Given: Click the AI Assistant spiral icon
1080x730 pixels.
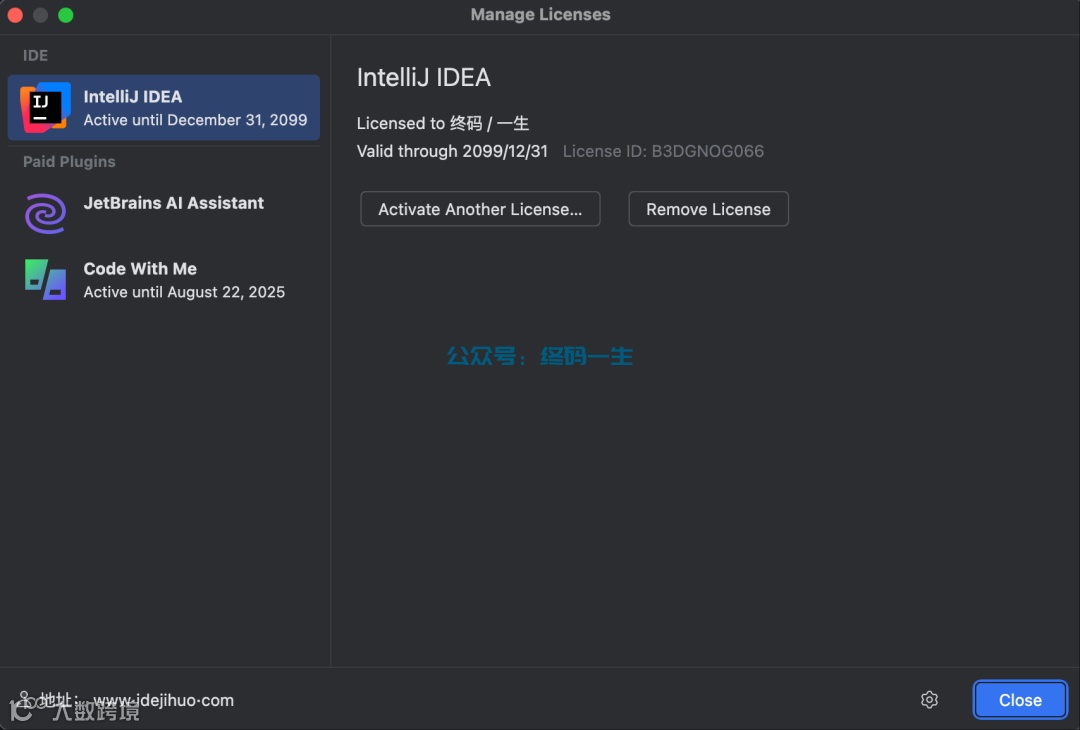Looking at the screenshot, I should (x=45, y=213).
